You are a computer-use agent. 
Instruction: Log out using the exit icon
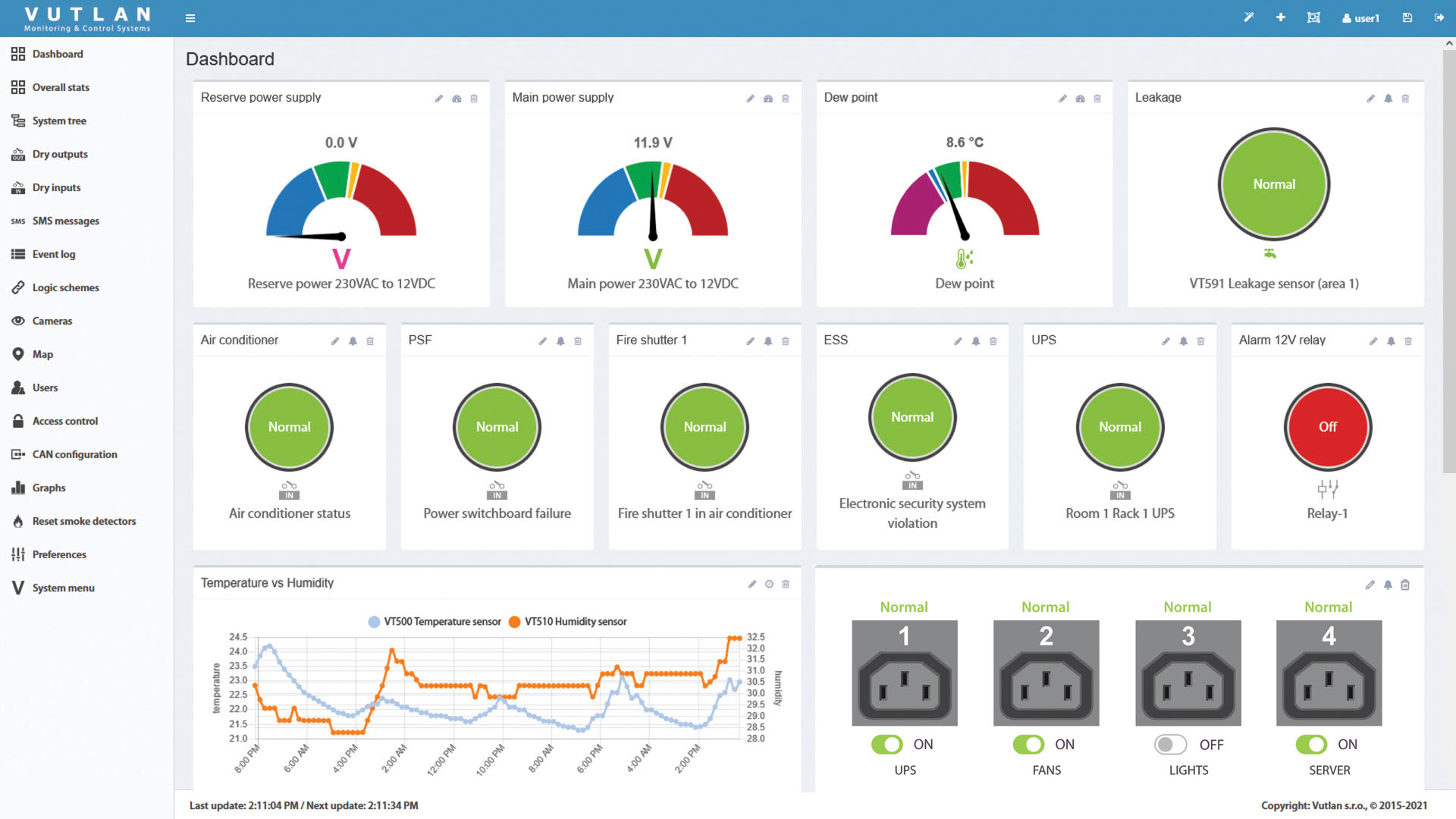(1439, 17)
